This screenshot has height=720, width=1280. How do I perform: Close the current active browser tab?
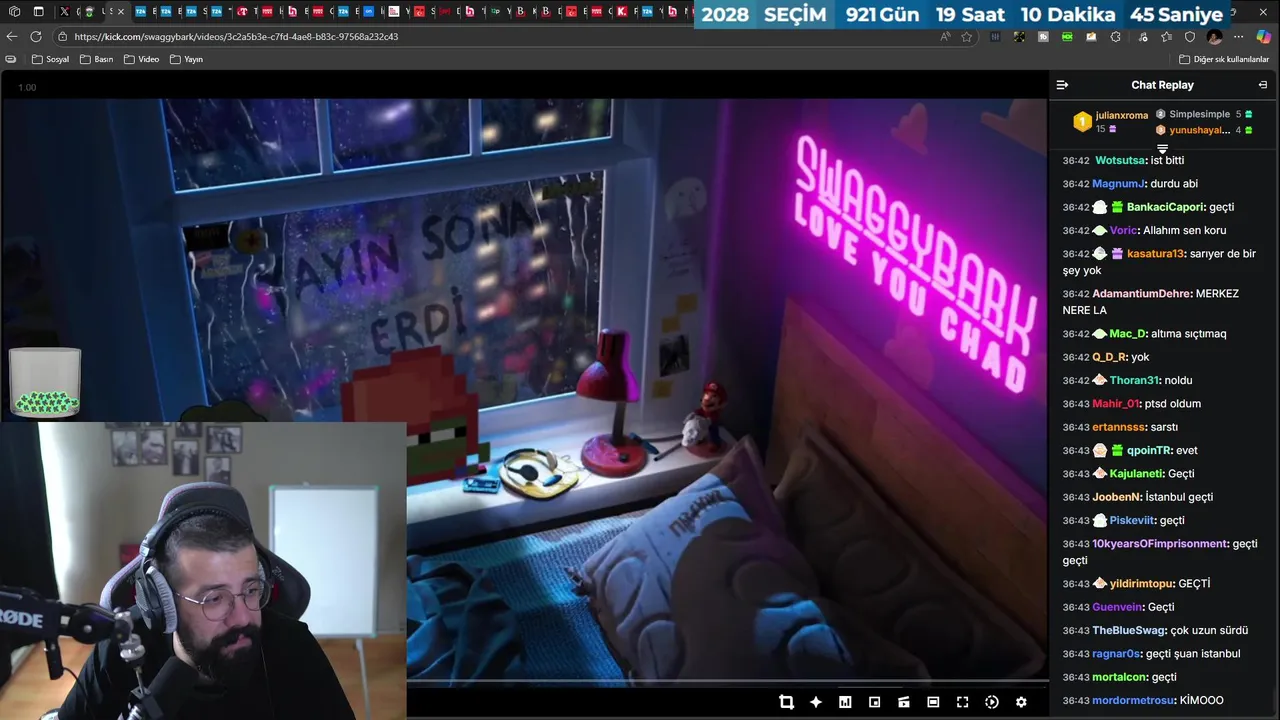[x=121, y=12]
